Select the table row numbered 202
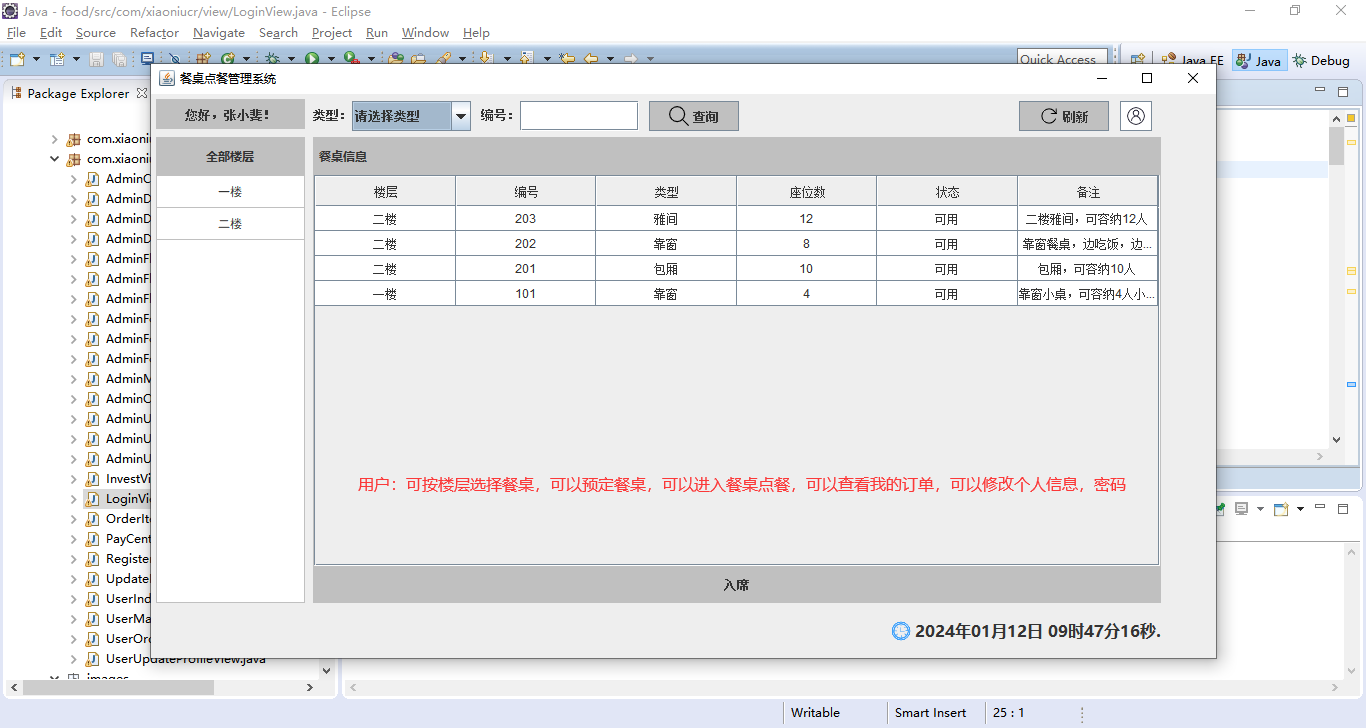 tap(736, 243)
